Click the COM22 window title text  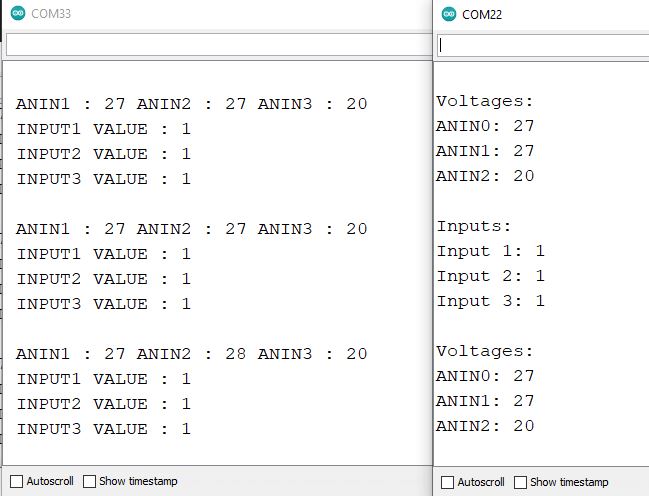tap(482, 14)
